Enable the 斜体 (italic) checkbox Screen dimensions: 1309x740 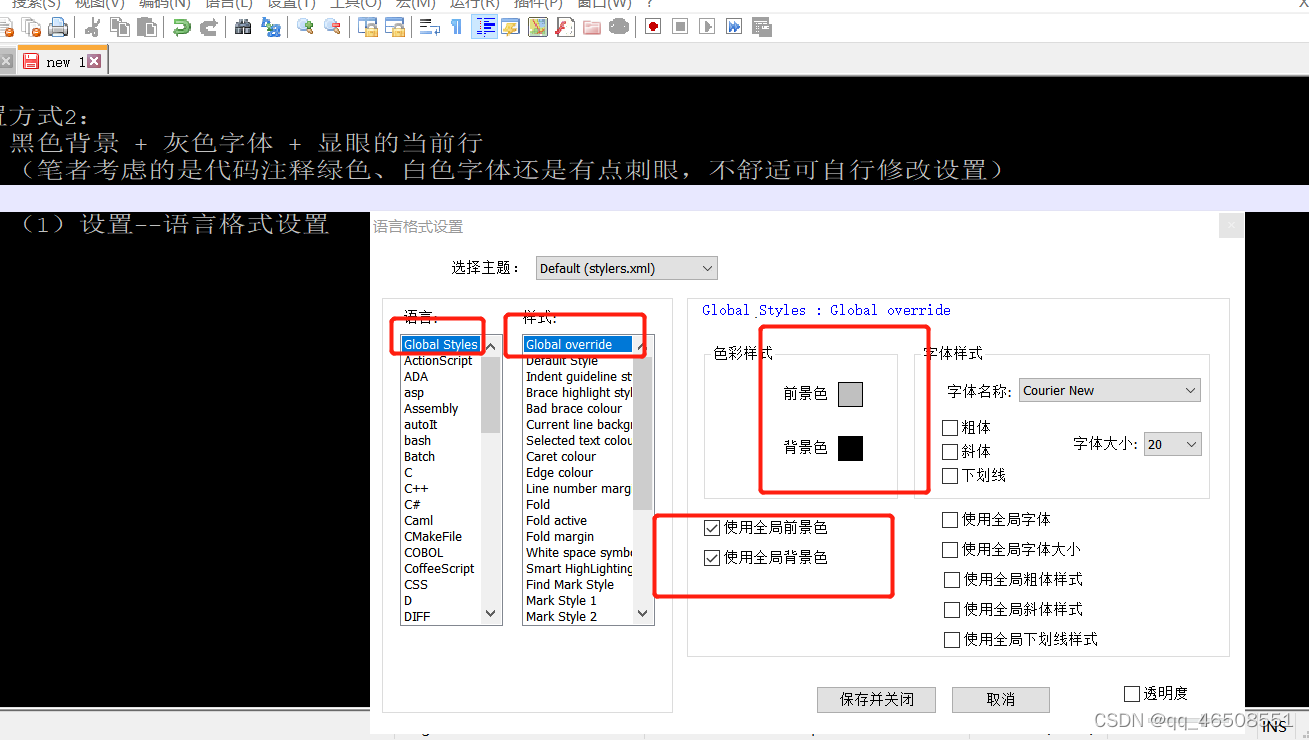coord(949,451)
